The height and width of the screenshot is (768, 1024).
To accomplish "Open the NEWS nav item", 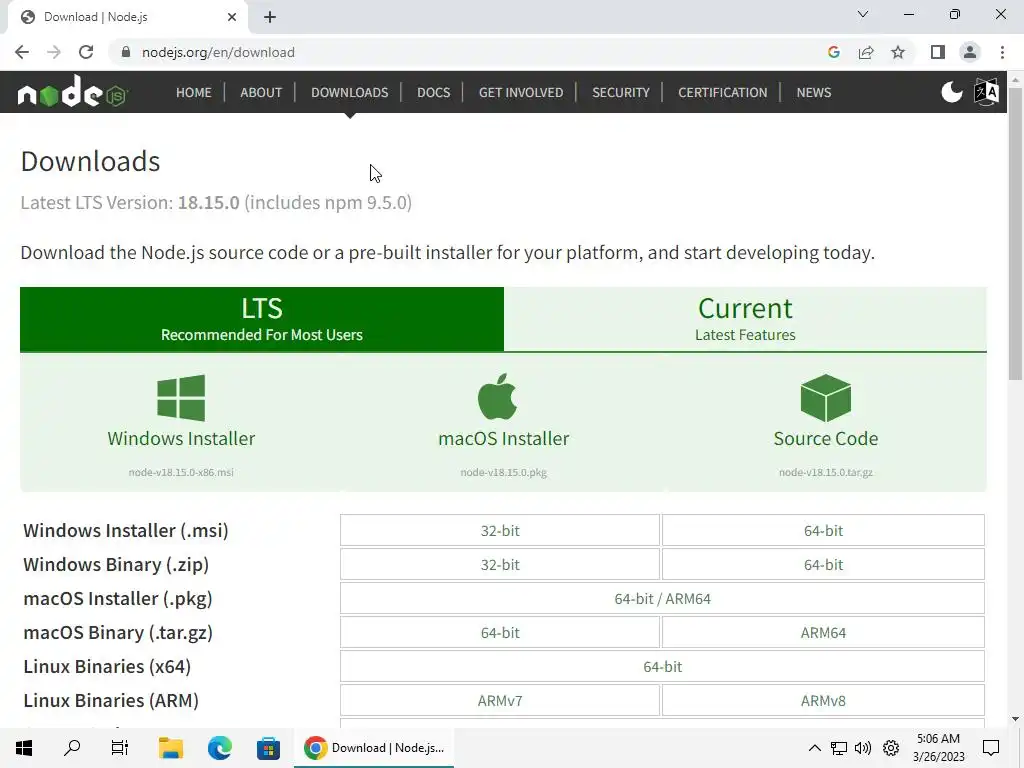I will point(814,92).
